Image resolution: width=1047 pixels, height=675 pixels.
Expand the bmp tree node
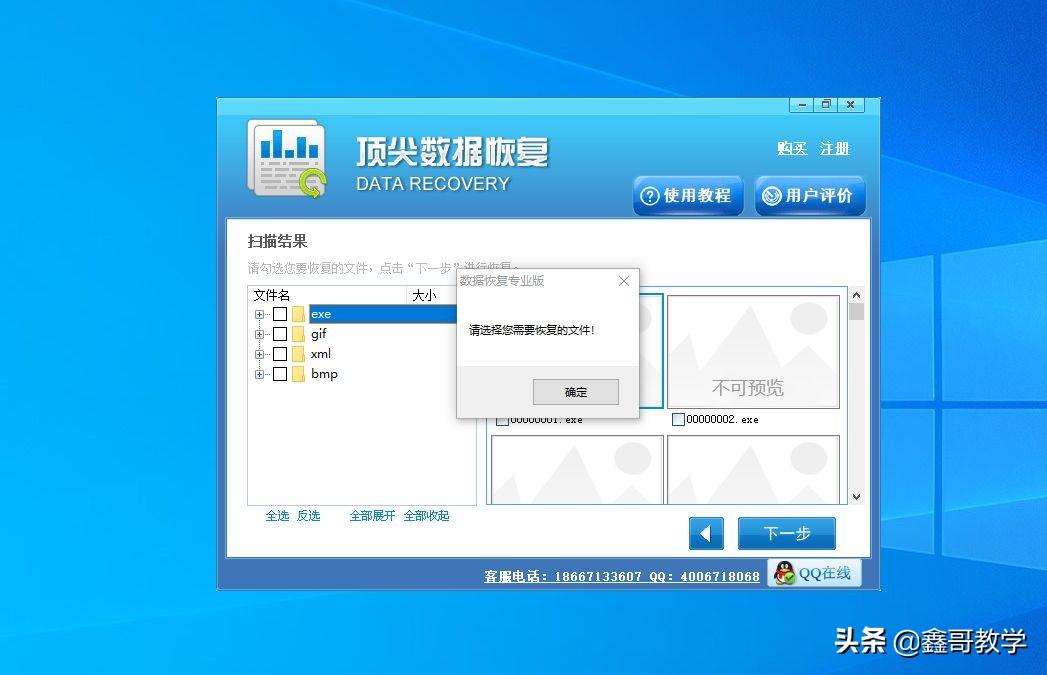coord(259,374)
